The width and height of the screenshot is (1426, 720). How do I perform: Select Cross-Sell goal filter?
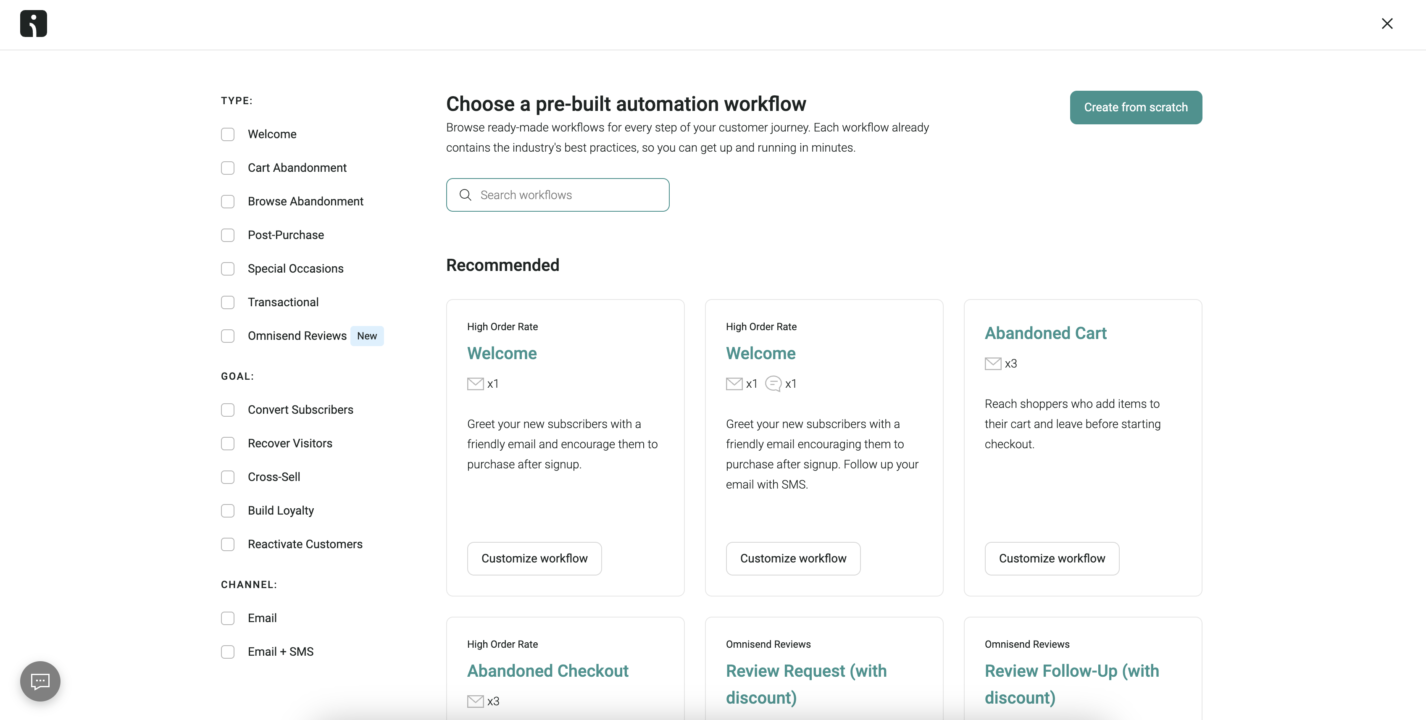click(228, 477)
